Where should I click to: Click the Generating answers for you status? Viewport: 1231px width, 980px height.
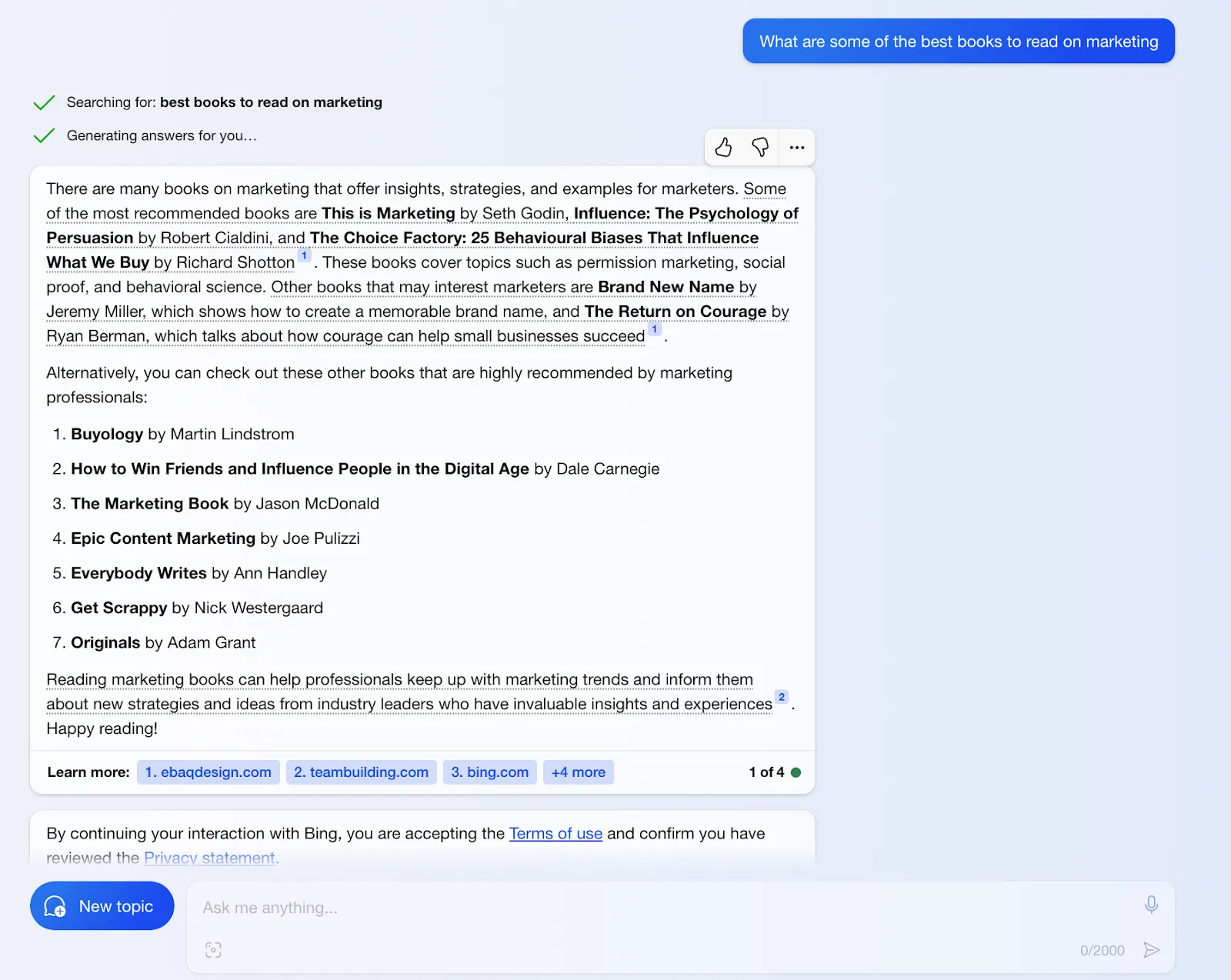(162, 136)
